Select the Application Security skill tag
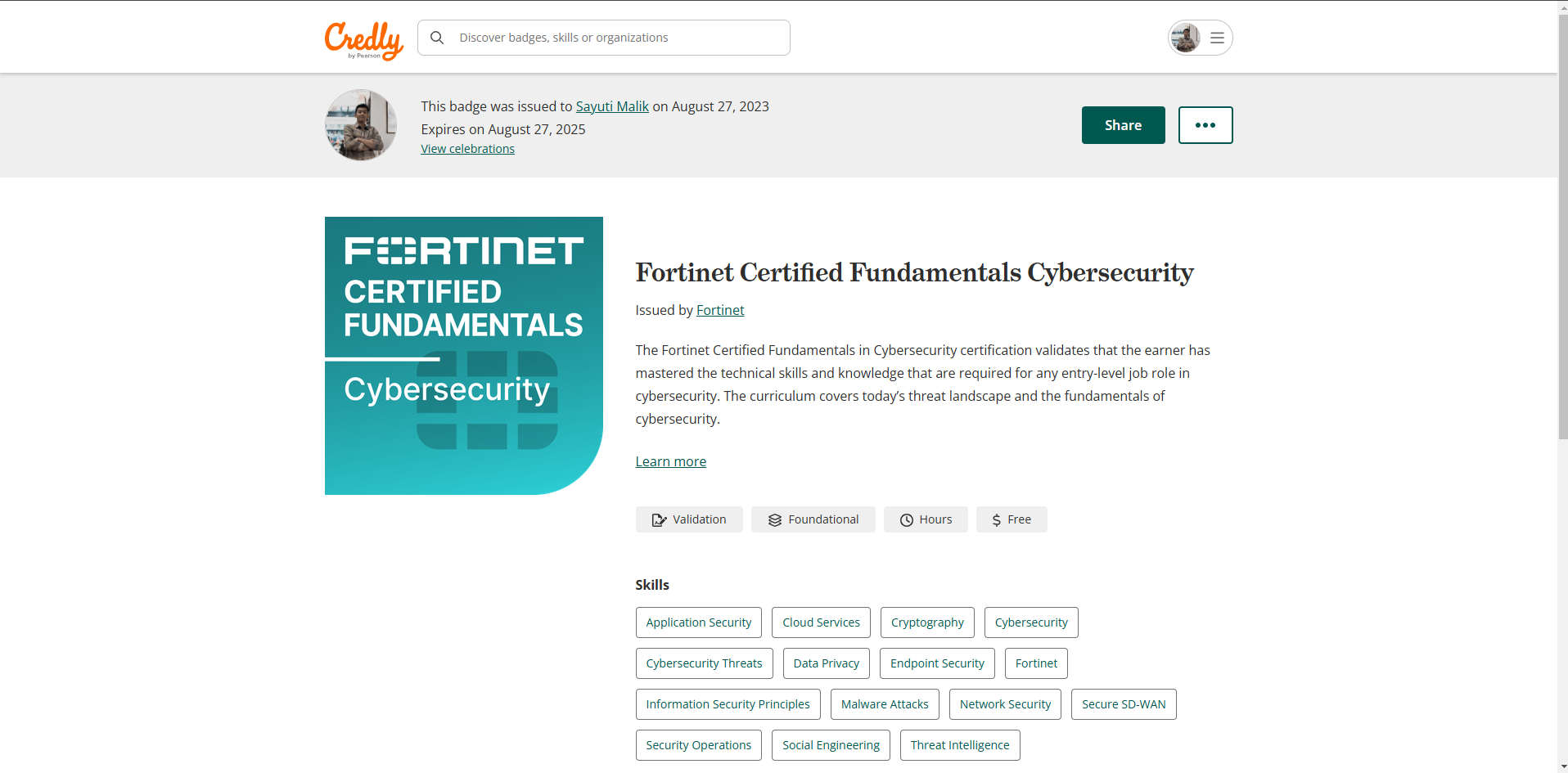Viewport: 1568px width, 773px height. pos(698,622)
